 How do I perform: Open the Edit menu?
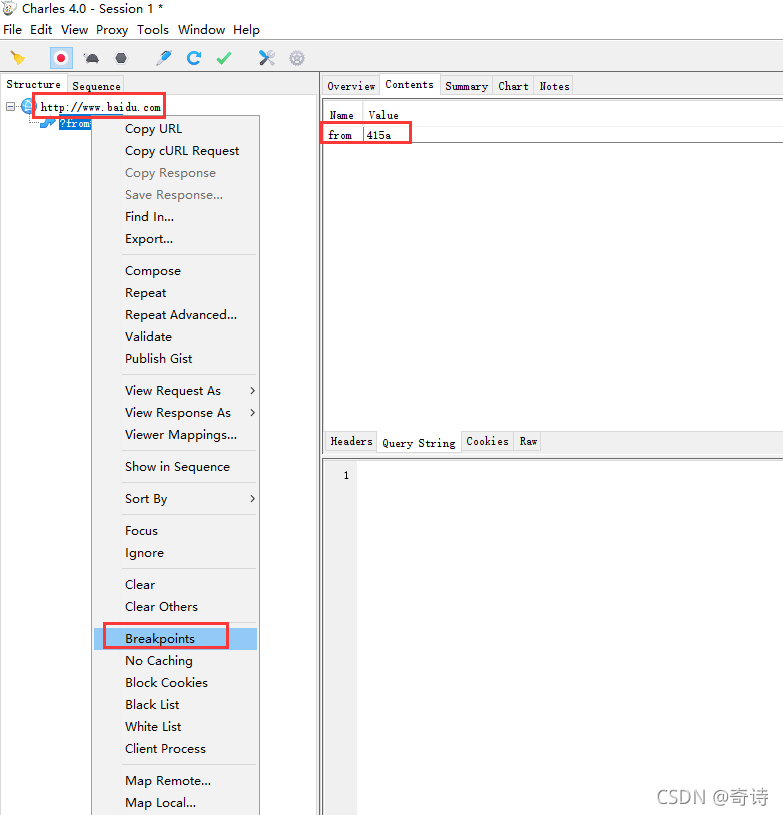[x=41, y=30]
